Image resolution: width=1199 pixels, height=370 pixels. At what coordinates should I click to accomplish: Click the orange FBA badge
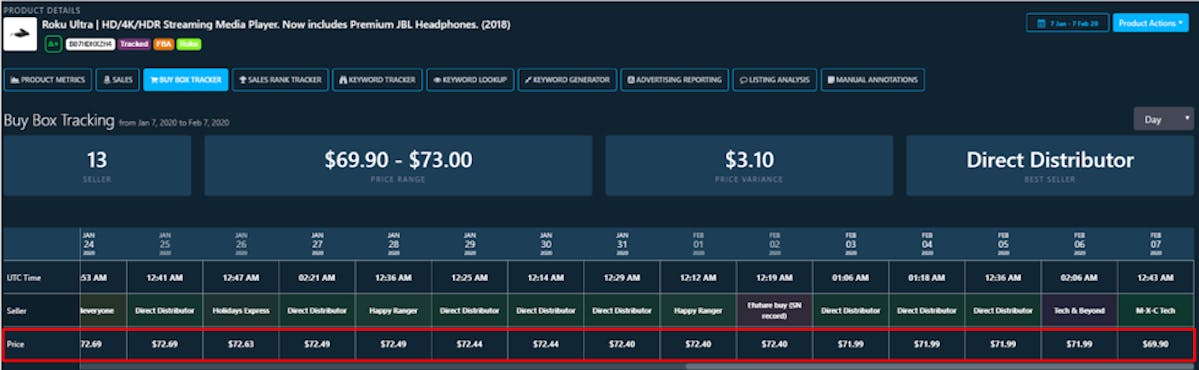pos(163,44)
